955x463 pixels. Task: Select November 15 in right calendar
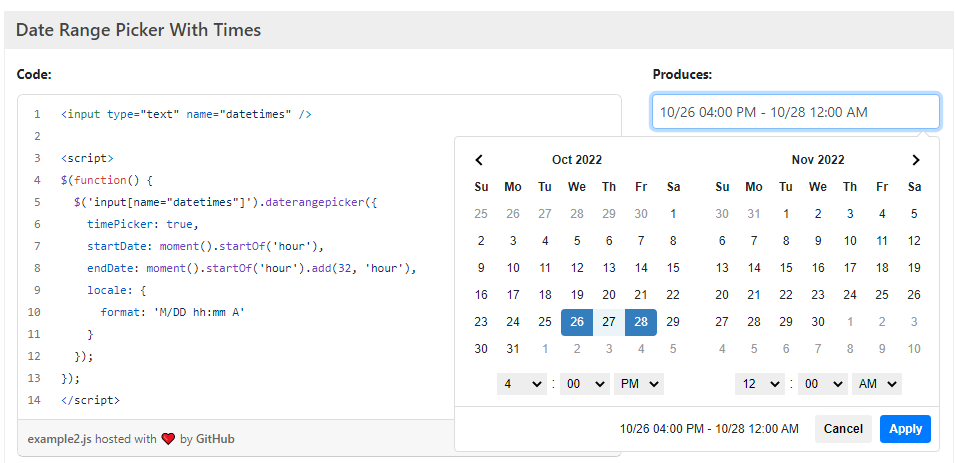tap(786, 268)
